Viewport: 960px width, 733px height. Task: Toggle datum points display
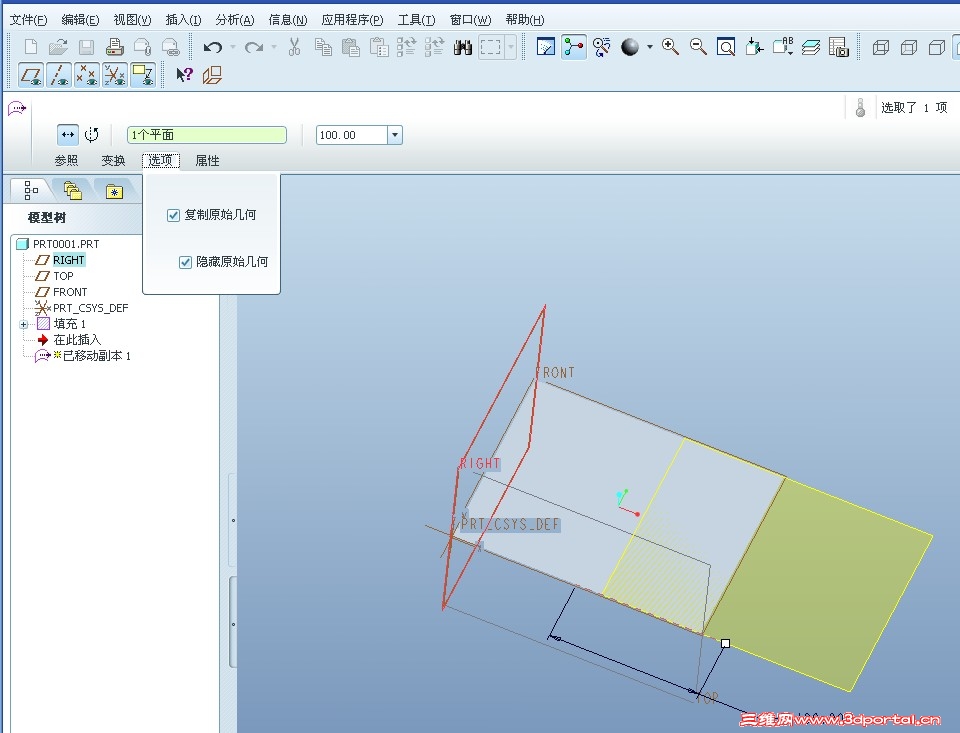[x=87, y=75]
